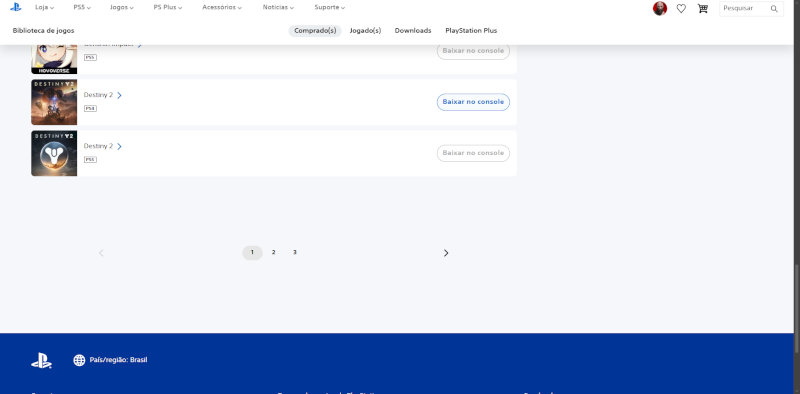Viewport: 800px width, 394px height.
Task: Go to next page with right arrow
Action: tap(446, 253)
